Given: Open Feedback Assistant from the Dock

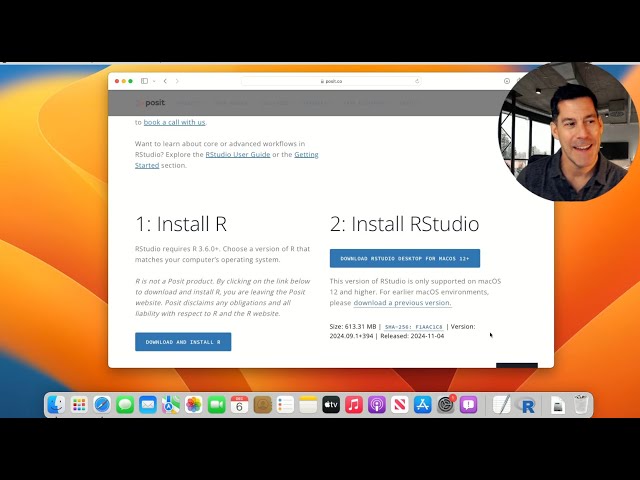Looking at the screenshot, I should point(469,405).
